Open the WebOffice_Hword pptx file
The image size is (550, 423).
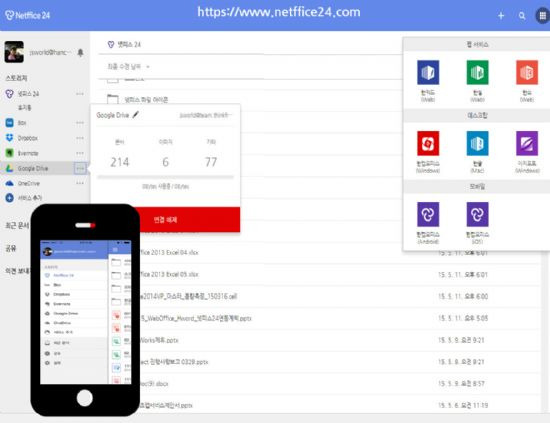pyautogui.click(x=195, y=318)
